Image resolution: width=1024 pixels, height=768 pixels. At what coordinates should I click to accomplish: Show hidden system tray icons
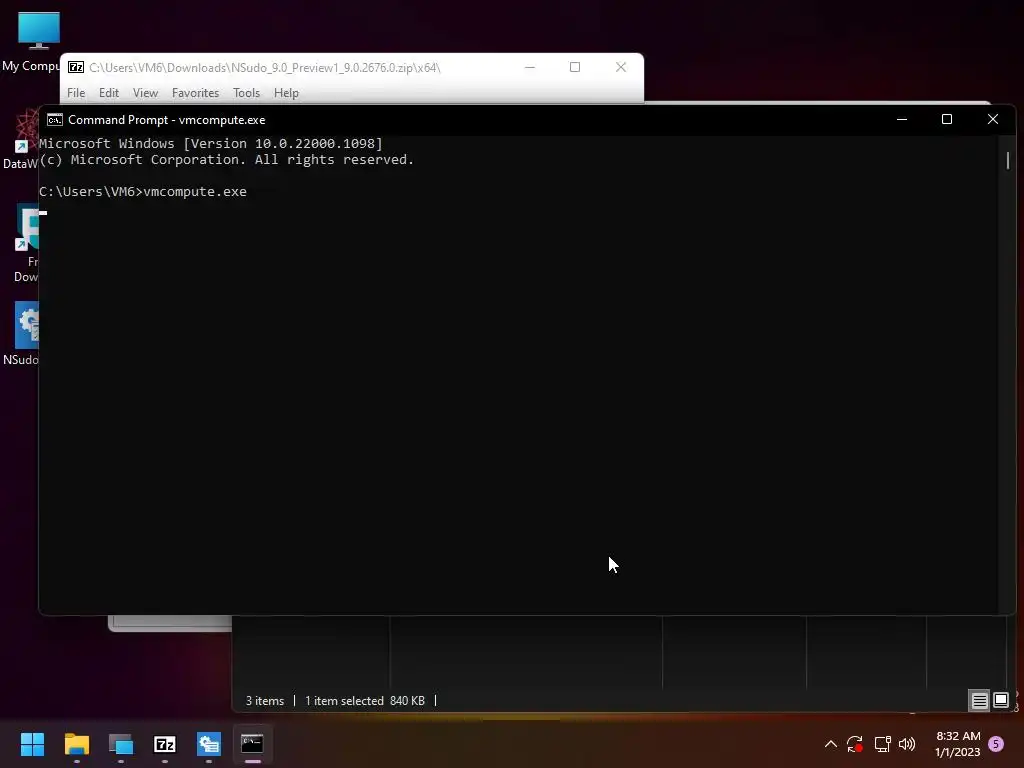tap(831, 744)
